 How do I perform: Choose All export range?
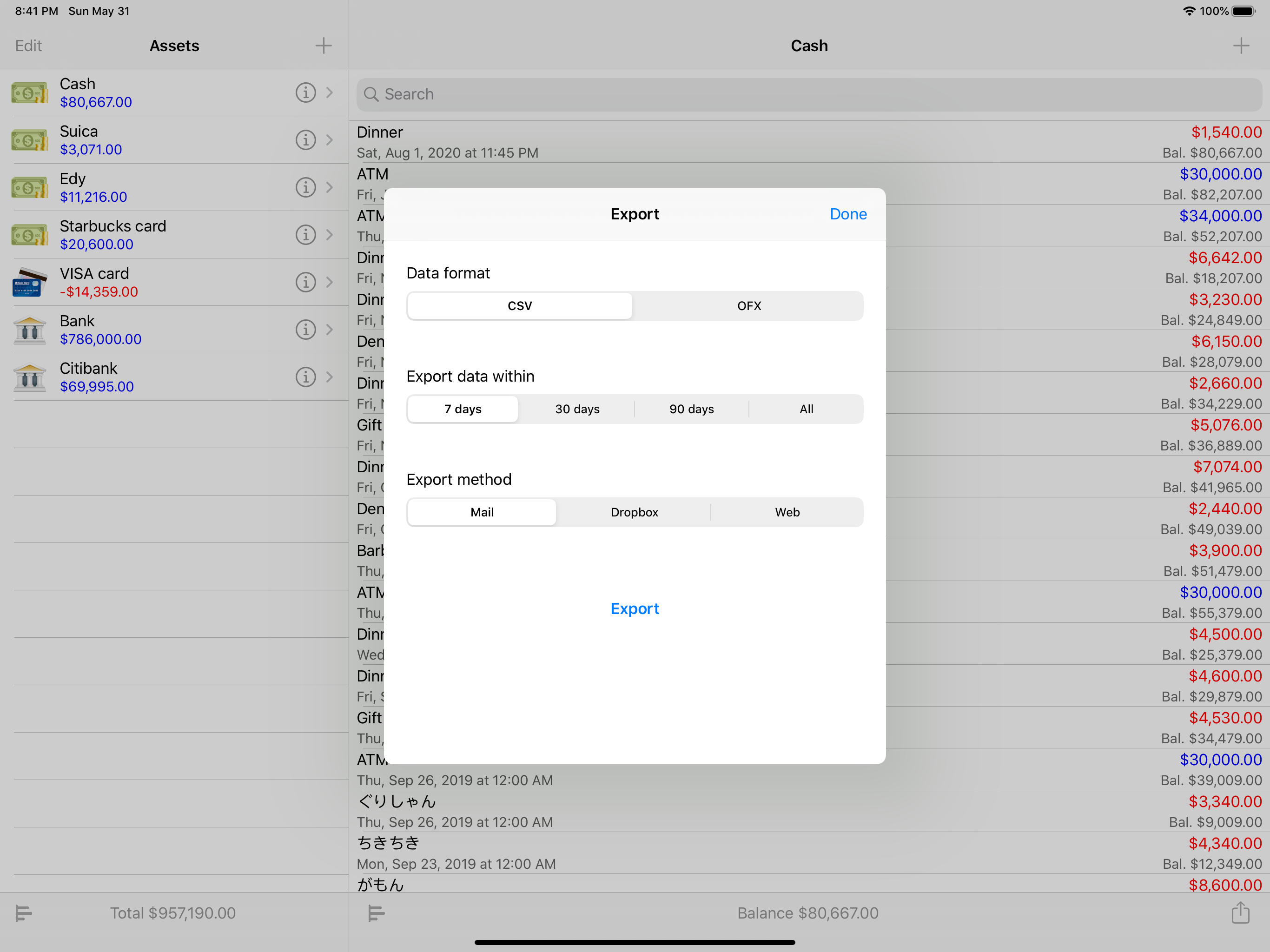806,410
